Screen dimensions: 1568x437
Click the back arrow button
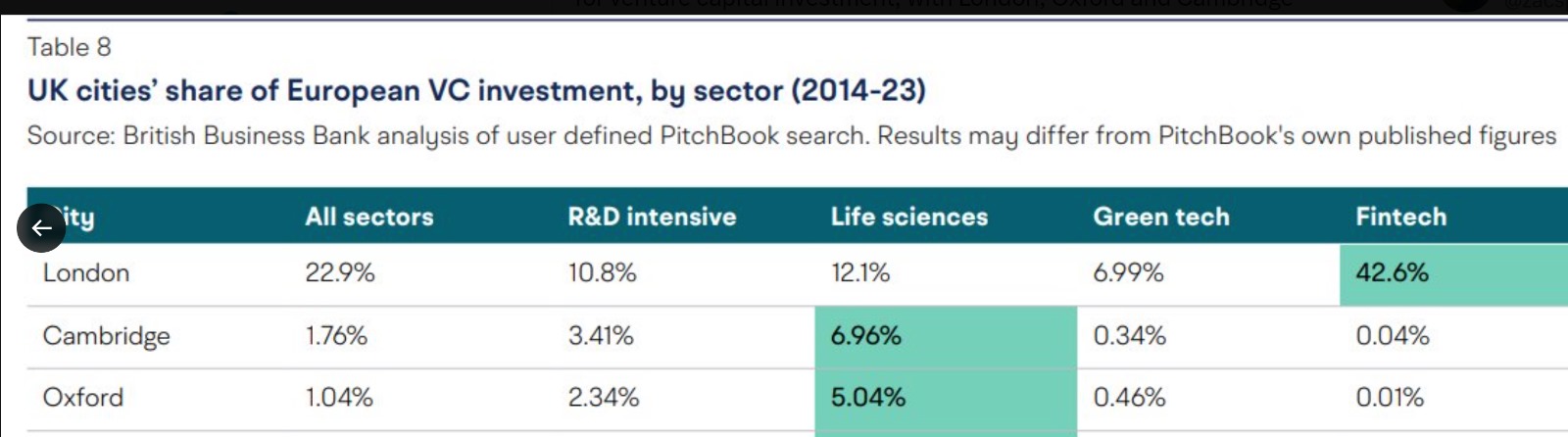coord(41,228)
